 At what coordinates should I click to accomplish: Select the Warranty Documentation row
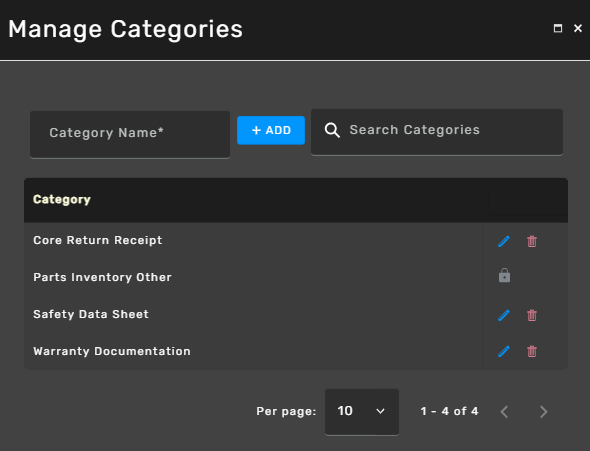[253, 351]
